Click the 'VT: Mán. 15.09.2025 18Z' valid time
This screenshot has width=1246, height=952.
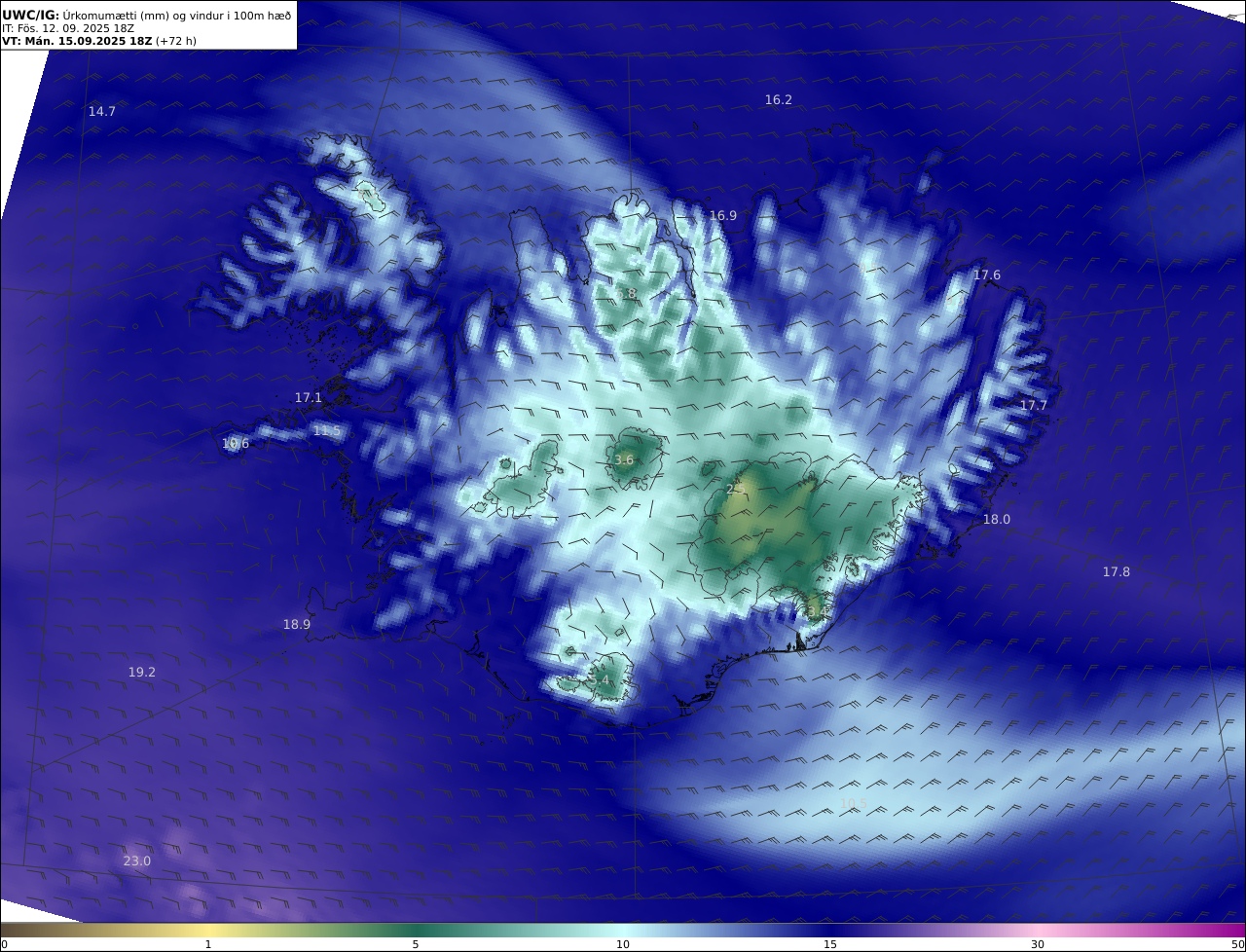77,41
